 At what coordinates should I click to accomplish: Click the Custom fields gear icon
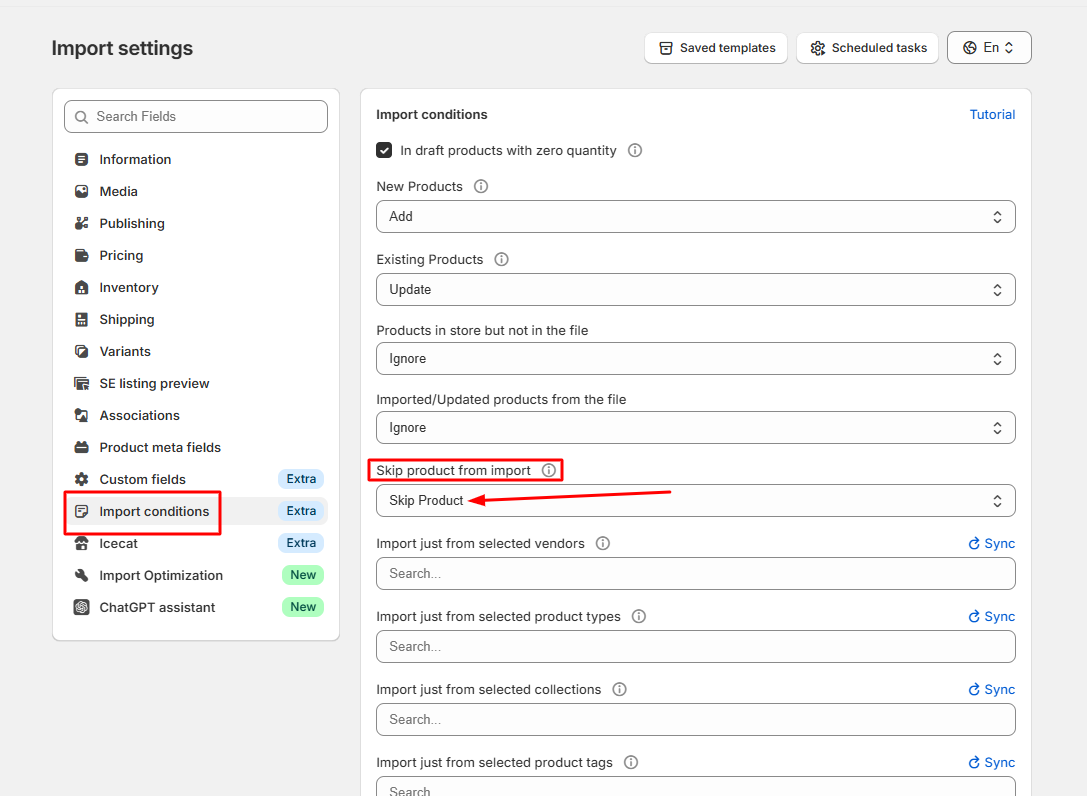coord(81,479)
